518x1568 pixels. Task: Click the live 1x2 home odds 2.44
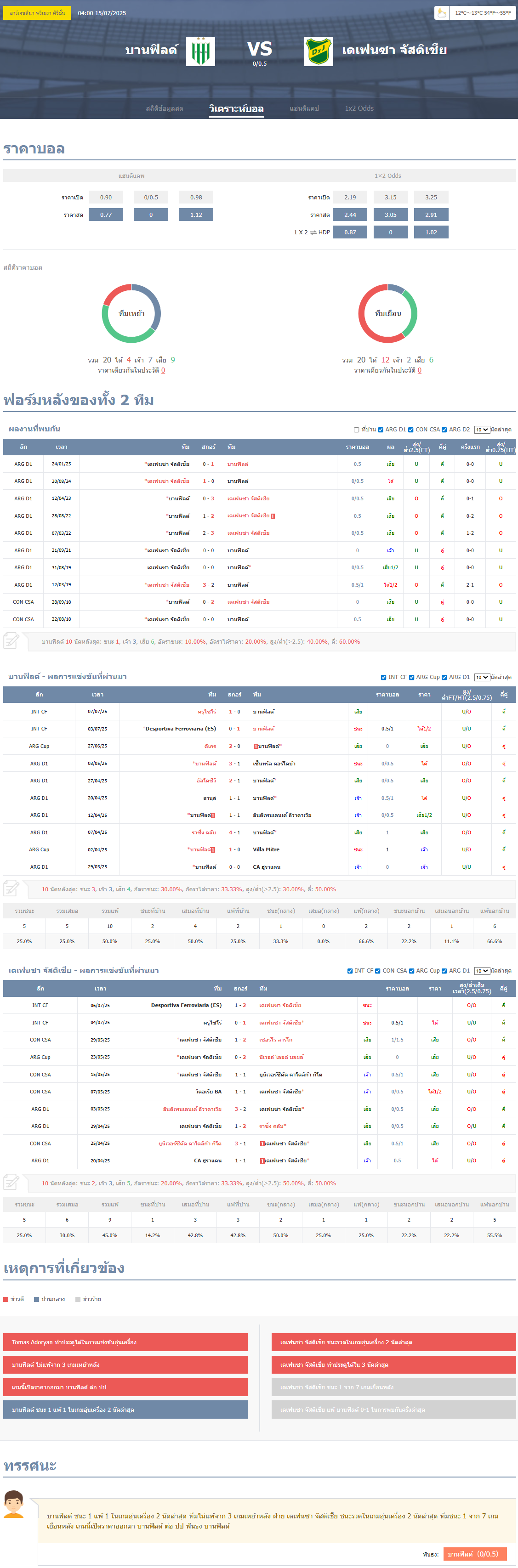350,215
